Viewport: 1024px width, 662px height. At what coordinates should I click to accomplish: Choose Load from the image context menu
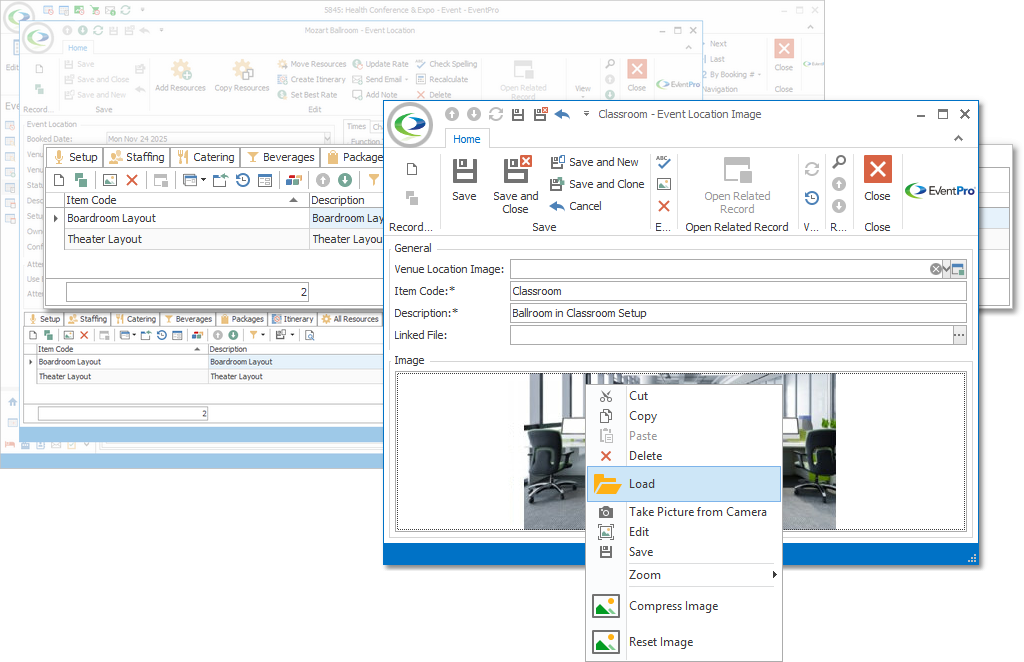[684, 484]
